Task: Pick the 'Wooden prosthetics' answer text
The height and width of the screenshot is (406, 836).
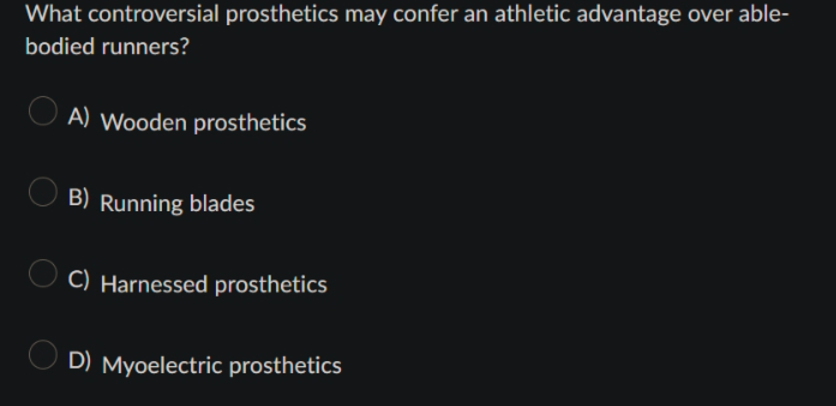Action: [204, 123]
